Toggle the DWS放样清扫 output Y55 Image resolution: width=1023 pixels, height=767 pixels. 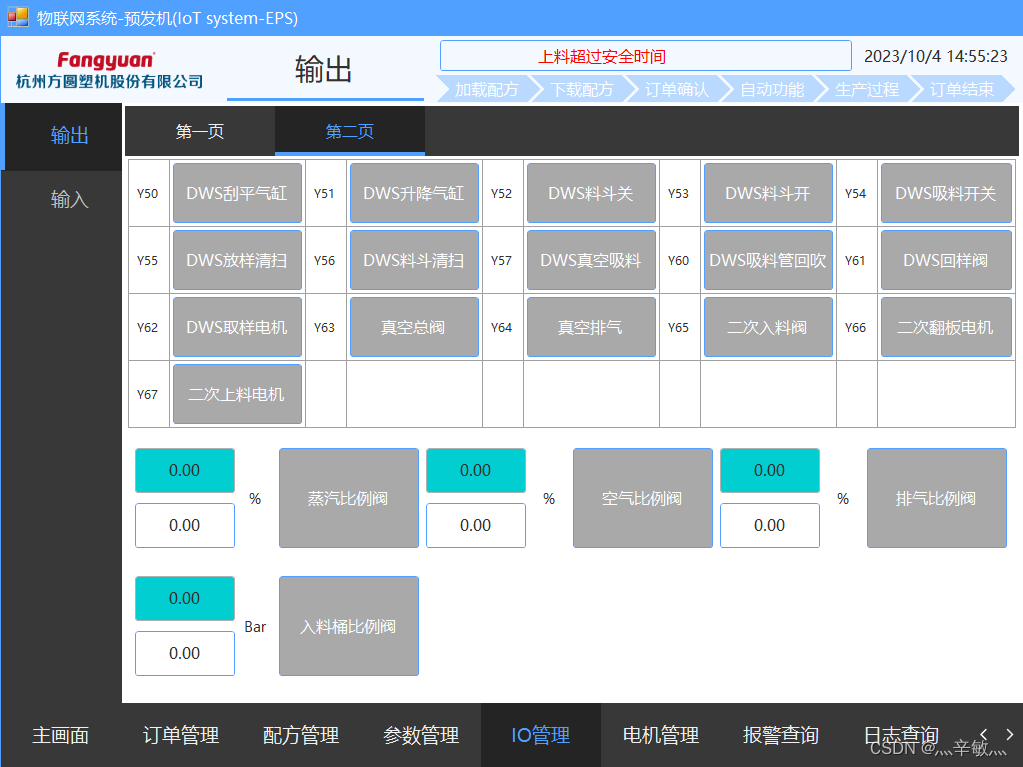[x=237, y=260]
